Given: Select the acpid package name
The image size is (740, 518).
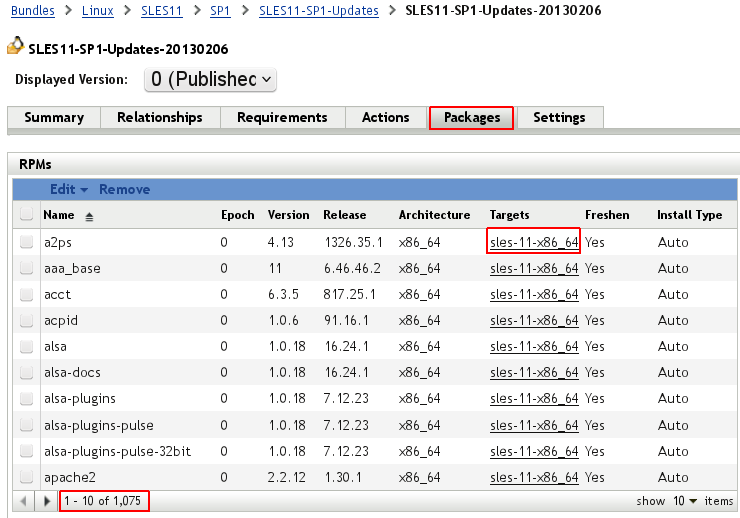Looking at the screenshot, I should (x=60, y=320).
